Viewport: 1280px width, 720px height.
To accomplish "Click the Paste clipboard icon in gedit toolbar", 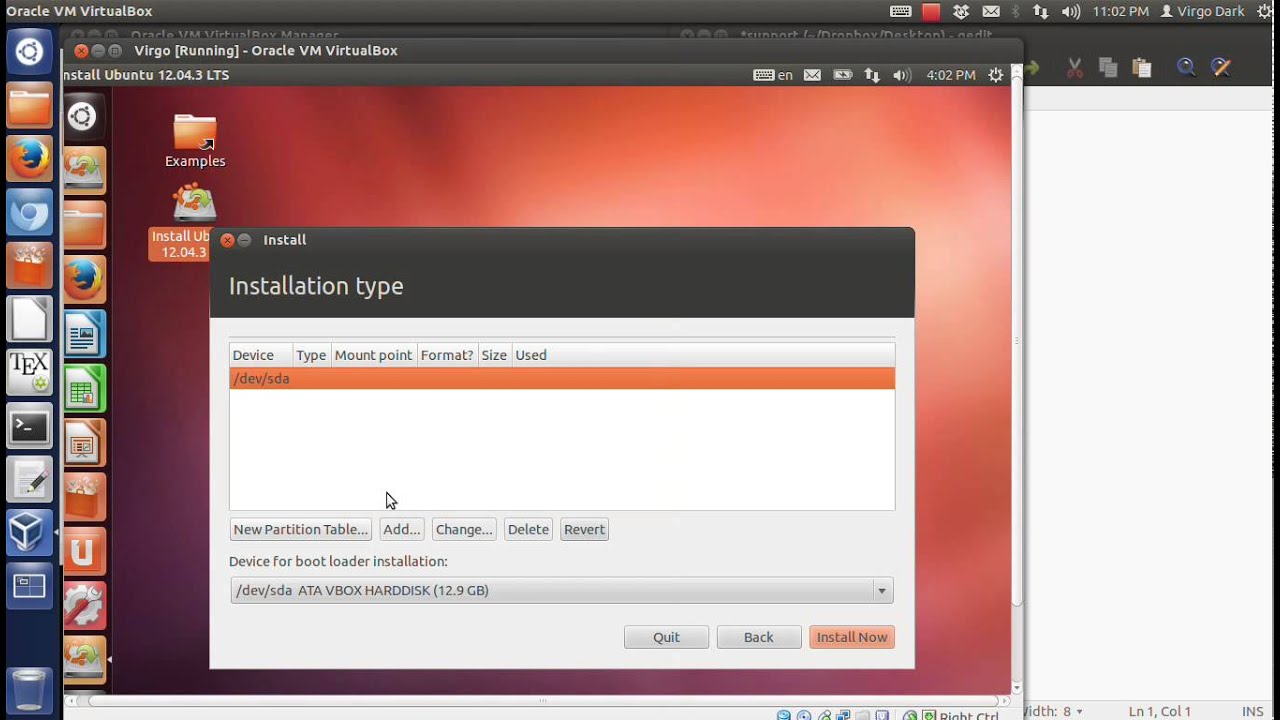I will (x=1142, y=68).
